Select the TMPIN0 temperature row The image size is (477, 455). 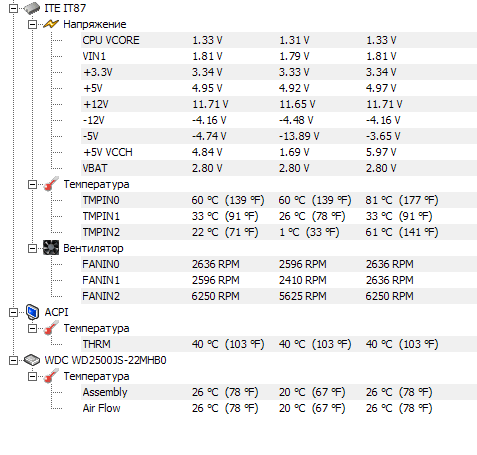click(279, 200)
